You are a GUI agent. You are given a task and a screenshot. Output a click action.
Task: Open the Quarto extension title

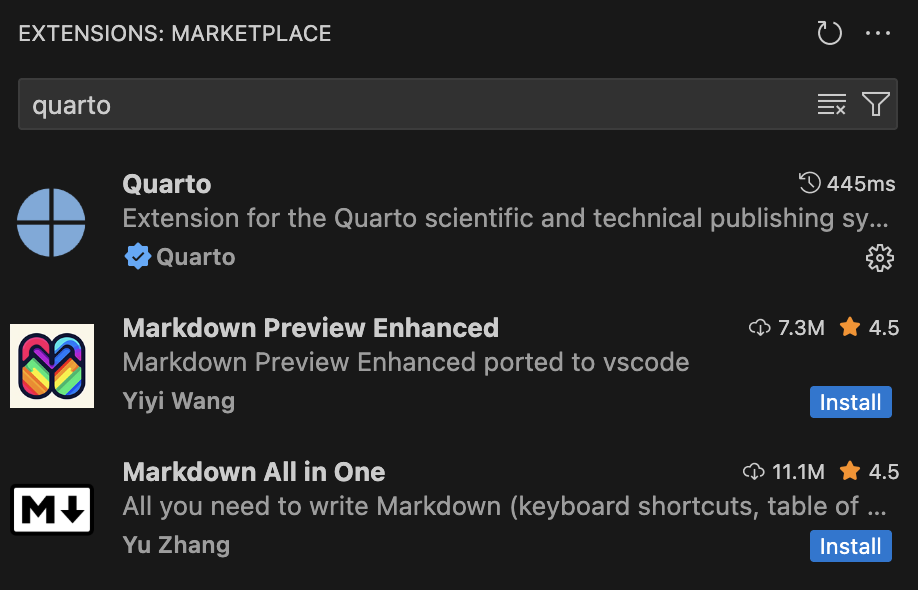tap(167, 184)
